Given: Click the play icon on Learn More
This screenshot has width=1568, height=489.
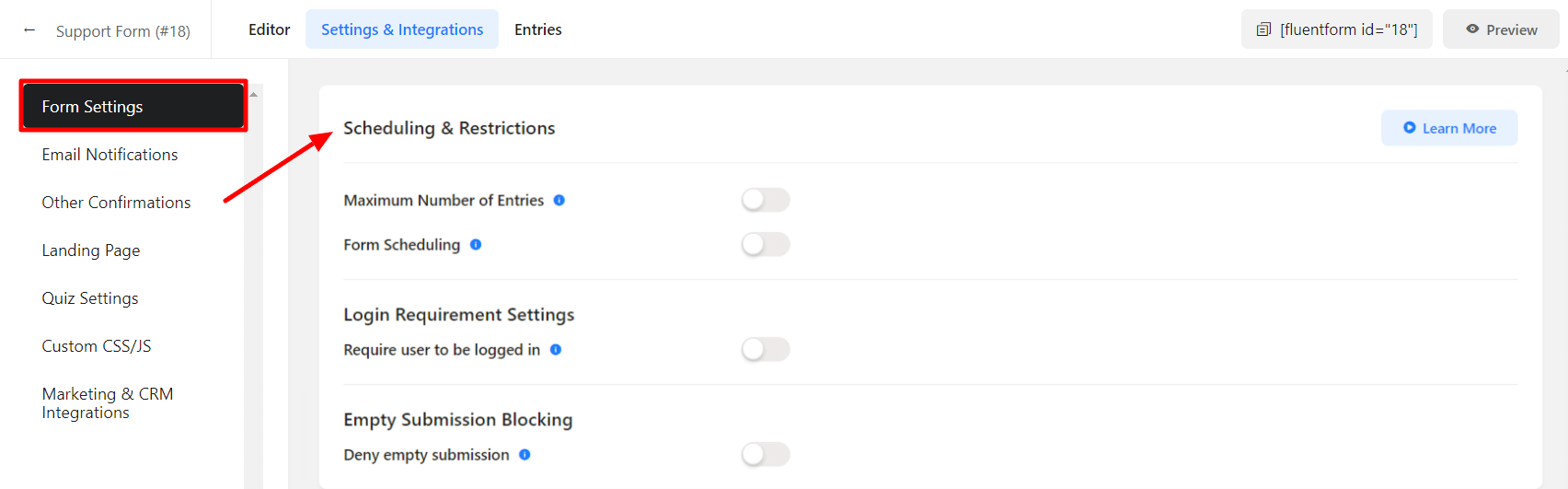Looking at the screenshot, I should coord(1409,128).
